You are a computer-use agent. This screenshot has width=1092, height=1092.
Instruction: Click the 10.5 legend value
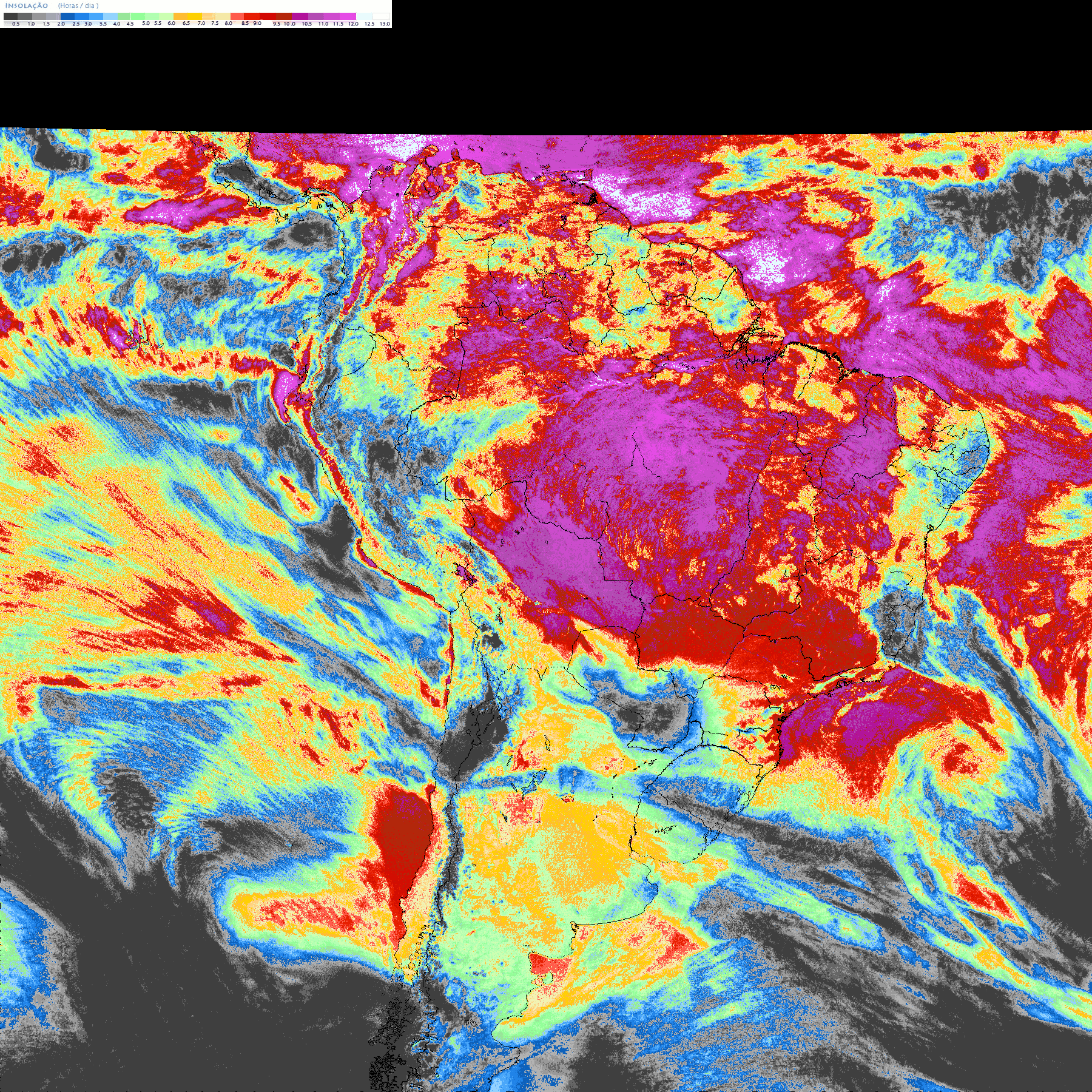tap(307, 24)
